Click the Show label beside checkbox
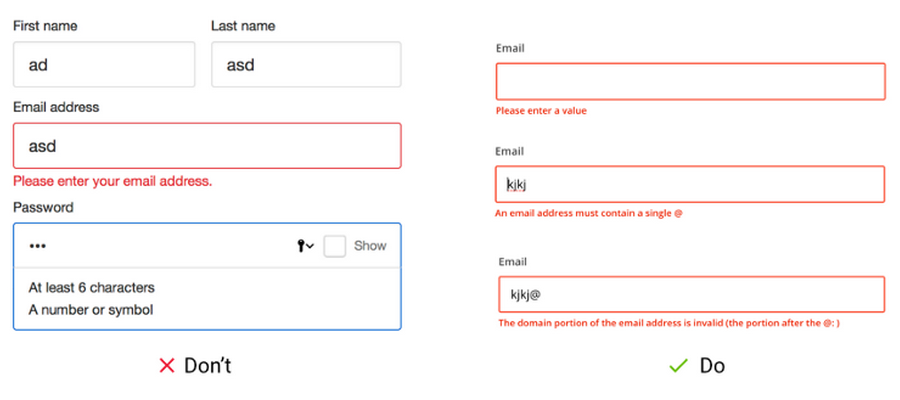The height and width of the screenshot is (400, 900). coord(370,246)
